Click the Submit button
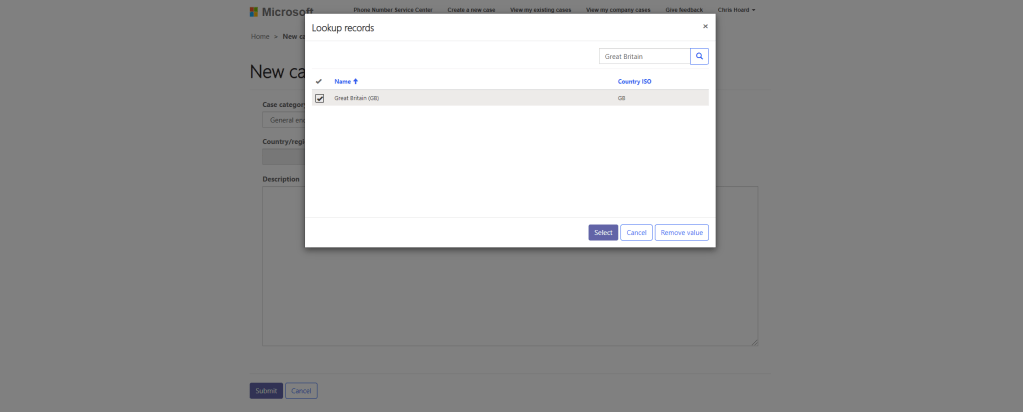 click(266, 391)
